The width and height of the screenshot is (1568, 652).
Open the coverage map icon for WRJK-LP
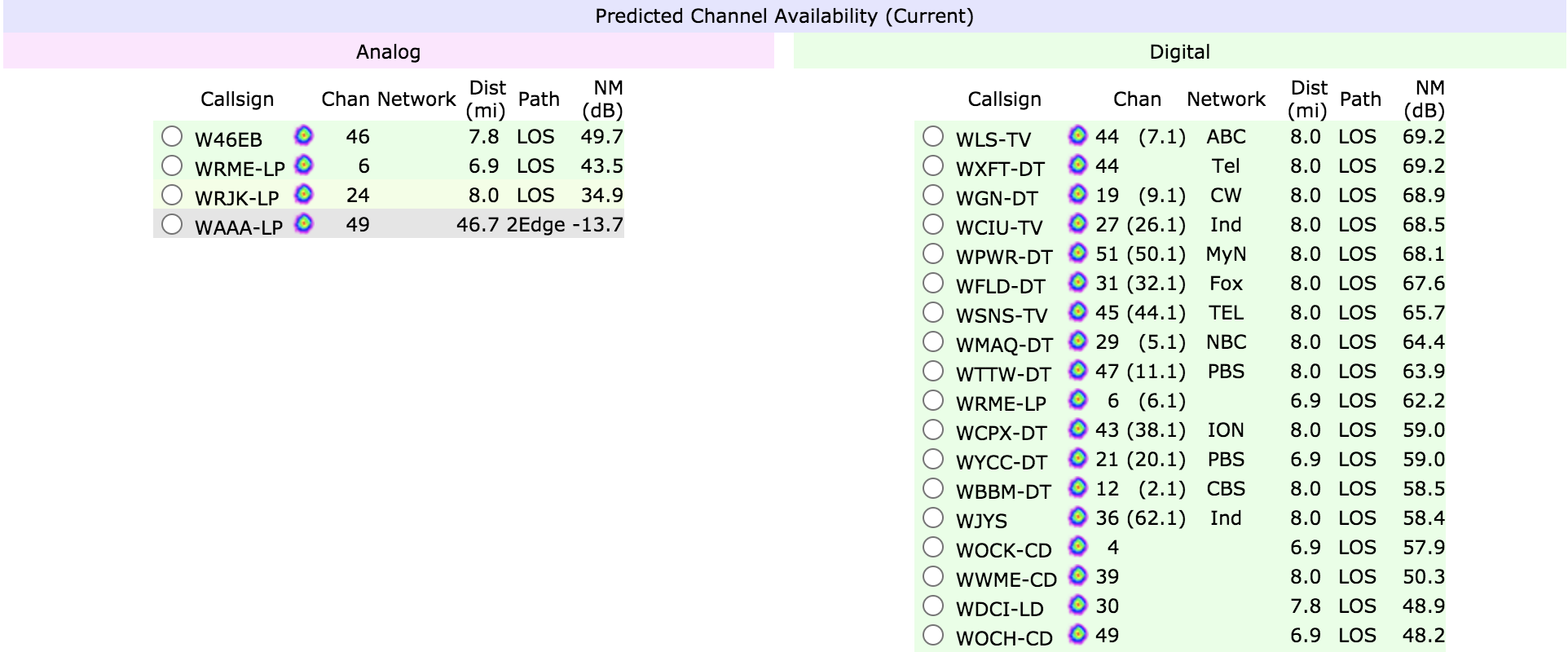point(304,193)
